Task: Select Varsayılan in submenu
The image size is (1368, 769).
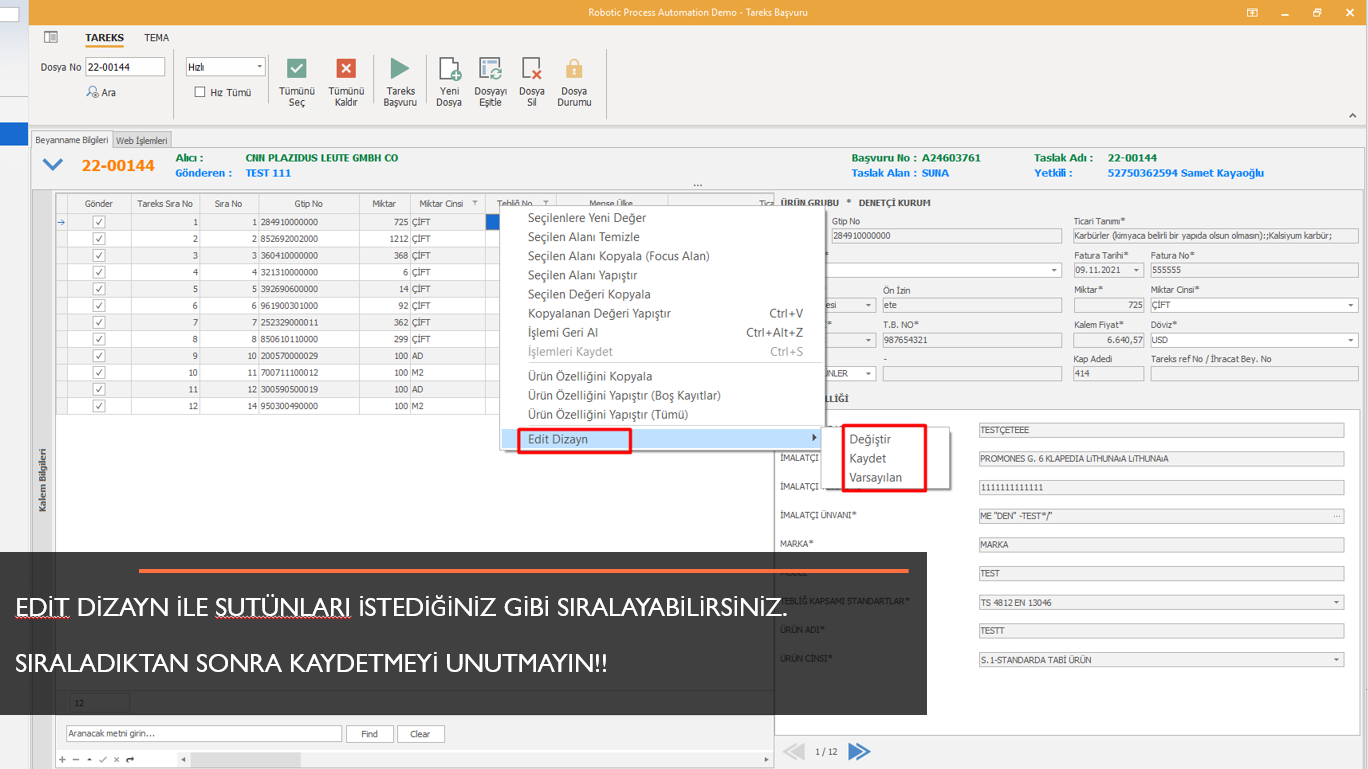Action: pos(876,477)
